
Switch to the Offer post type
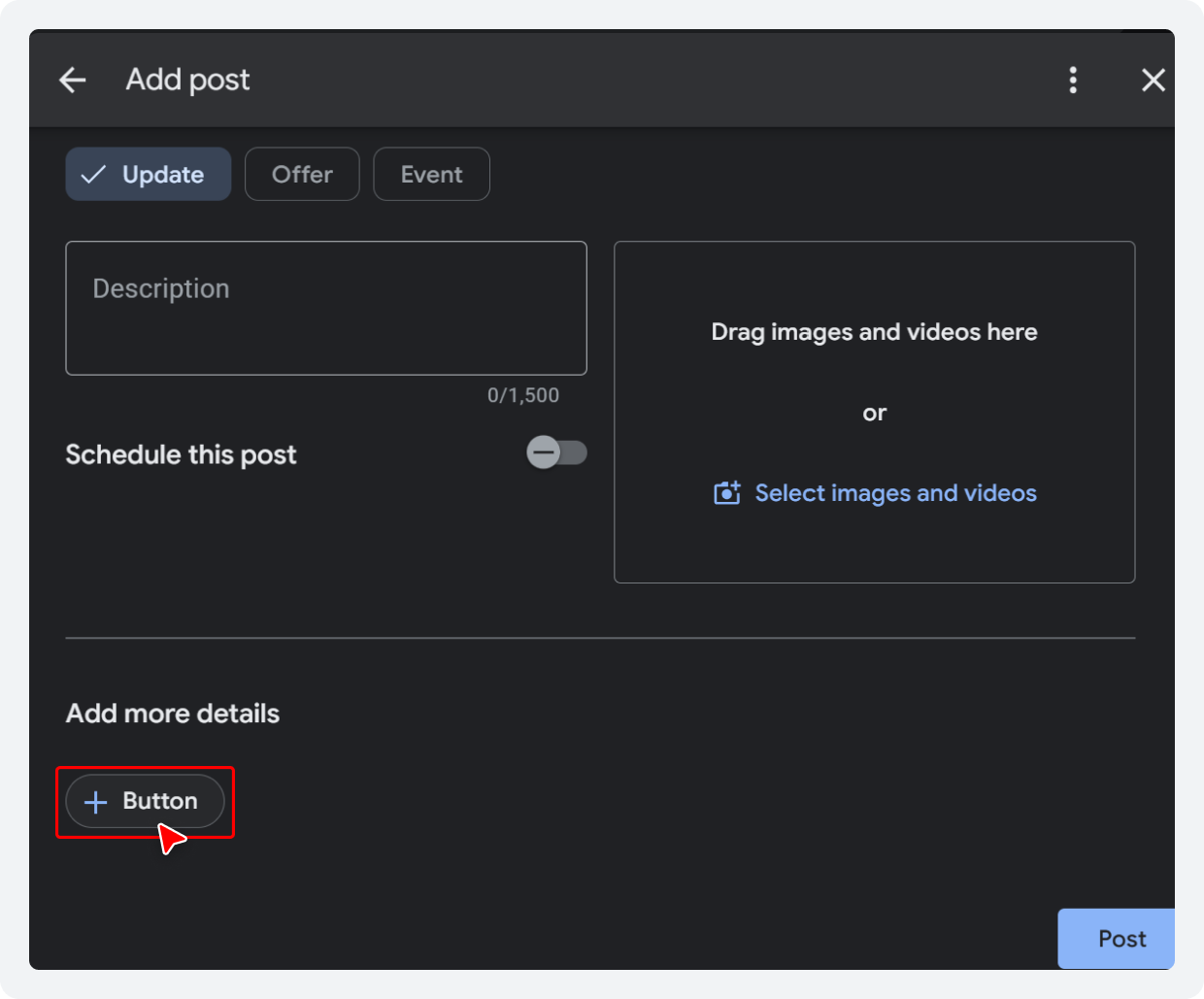coord(302,175)
